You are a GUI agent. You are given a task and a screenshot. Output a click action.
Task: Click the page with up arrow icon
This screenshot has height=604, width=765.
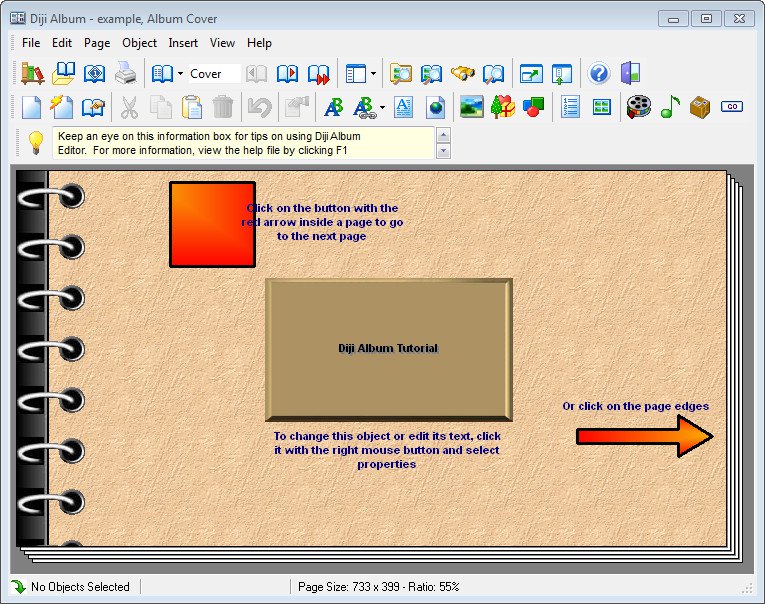coord(562,74)
